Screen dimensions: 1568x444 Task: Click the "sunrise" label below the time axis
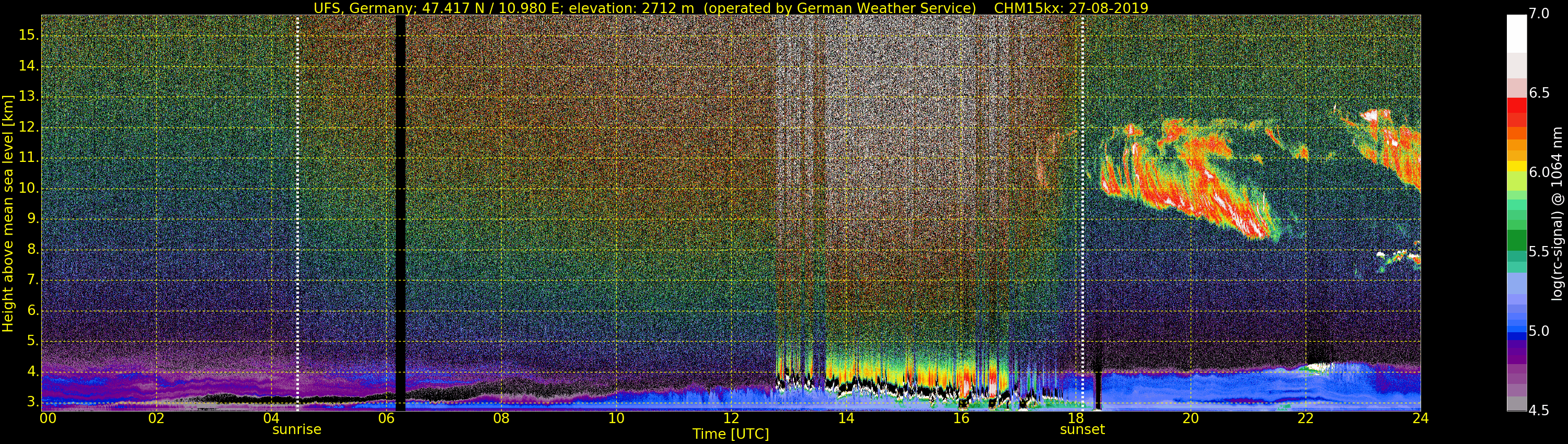(296, 429)
